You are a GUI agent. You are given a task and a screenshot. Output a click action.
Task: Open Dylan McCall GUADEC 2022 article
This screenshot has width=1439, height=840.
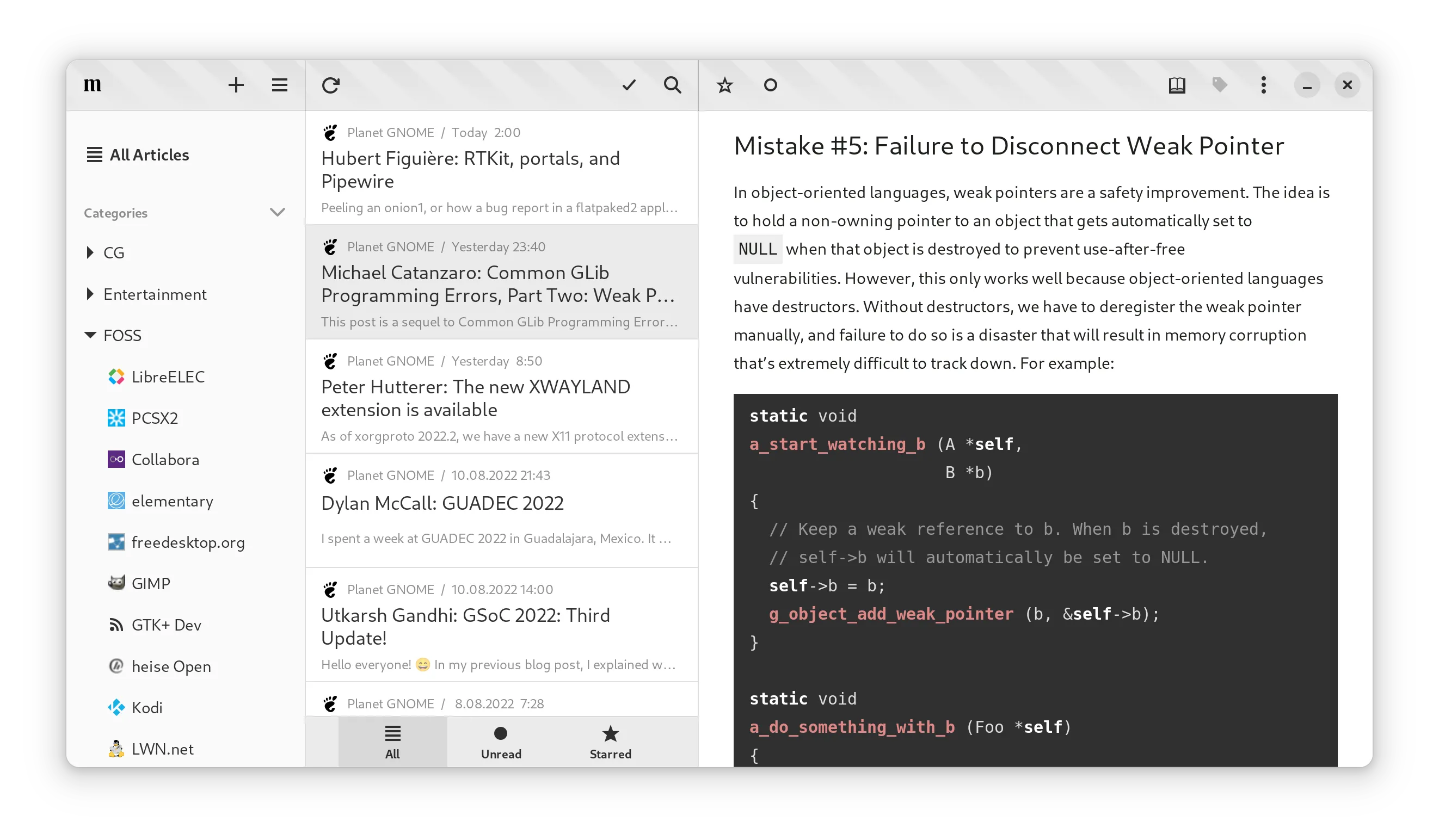click(x=501, y=511)
